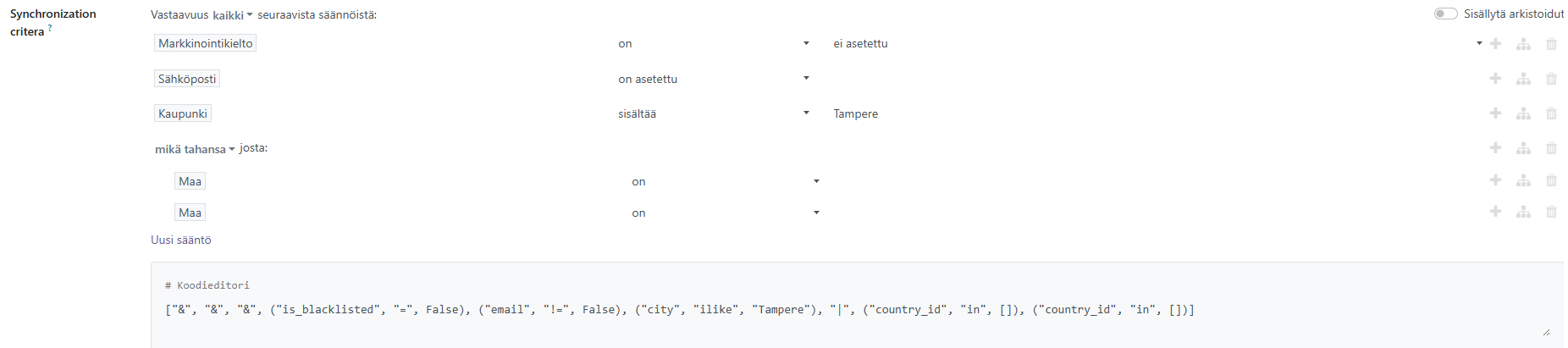Open the Kaupunki field selector

pos(183,113)
